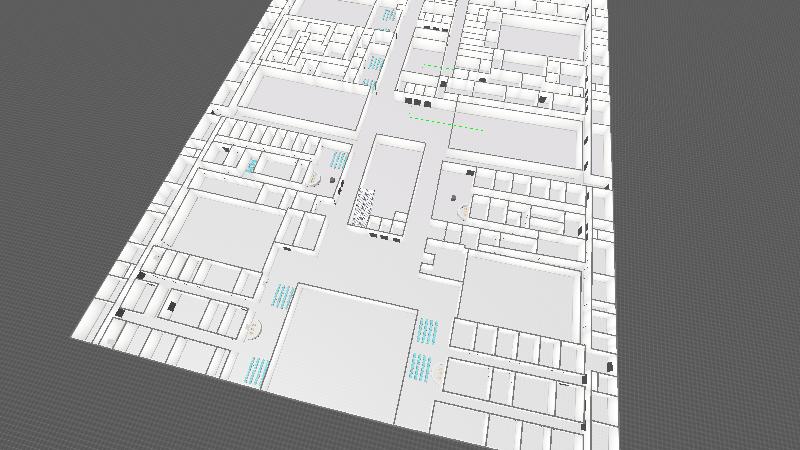Click the round desk right of the central building
The height and width of the screenshot is (450, 800).
click(463, 211)
